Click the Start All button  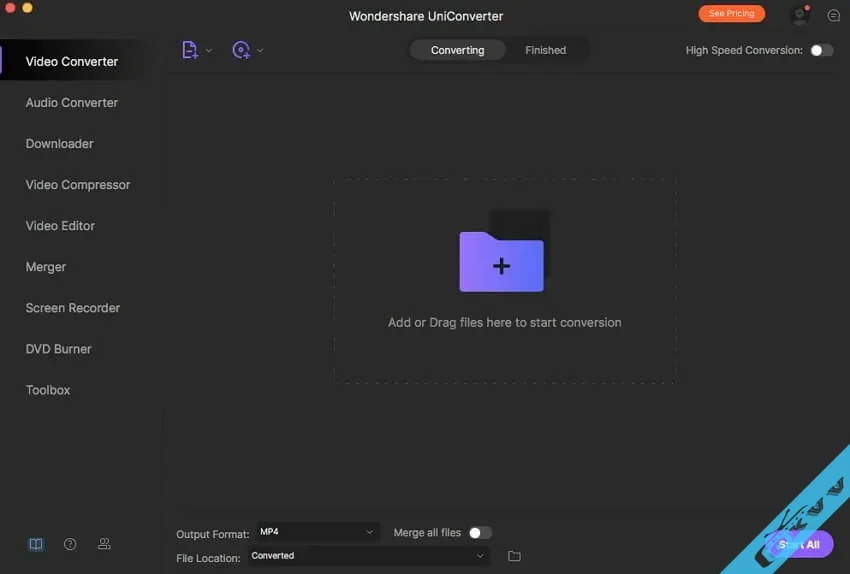point(799,545)
